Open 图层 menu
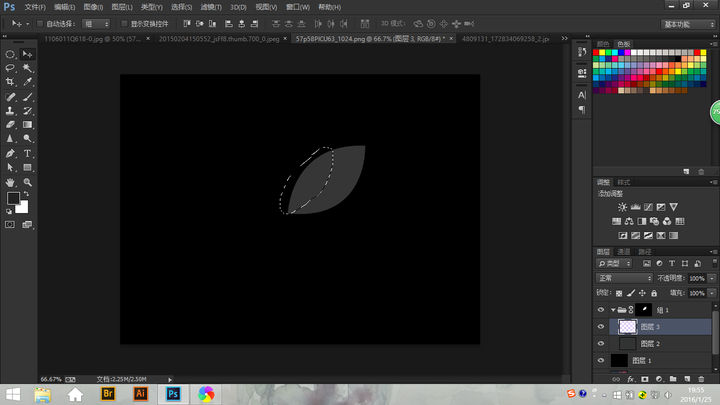 tap(122, 7)
